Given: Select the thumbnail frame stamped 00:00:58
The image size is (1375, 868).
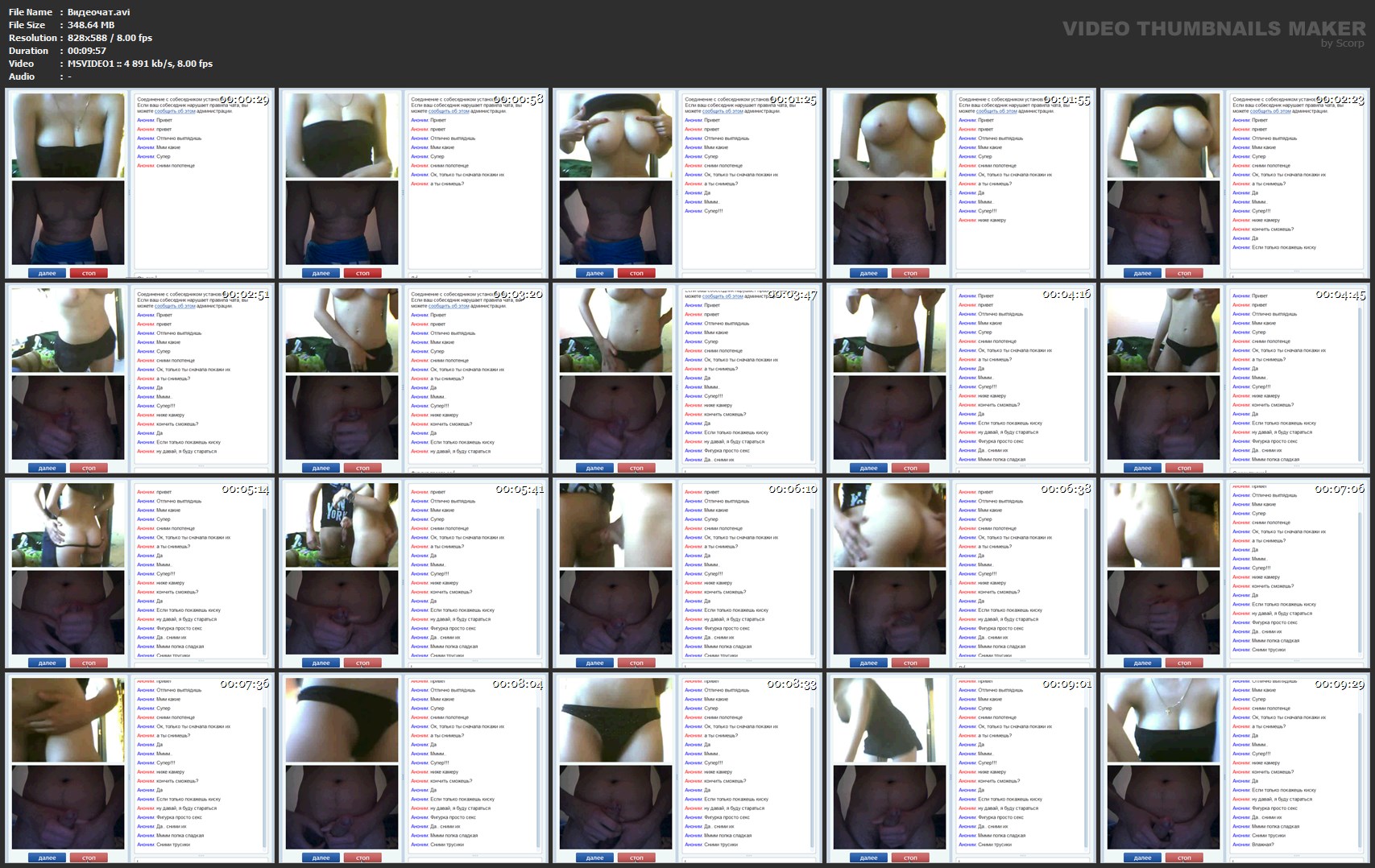Looking at the screenshot, I should point(413,183).
